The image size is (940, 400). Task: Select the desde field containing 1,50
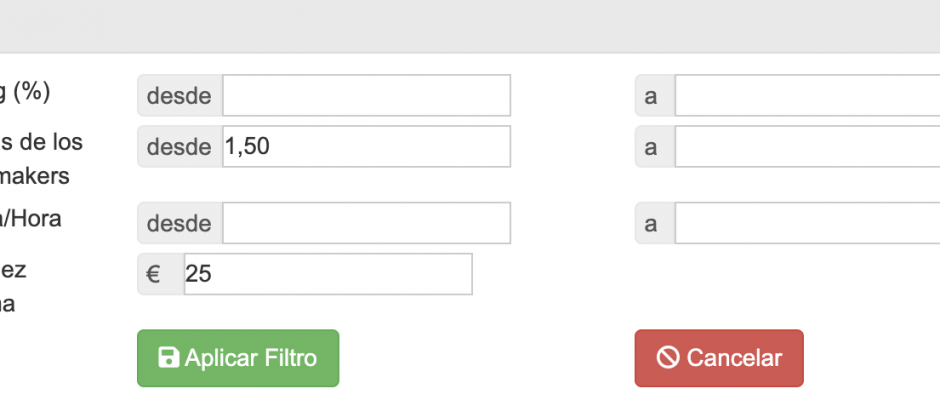pyautogui.click(x=366, y=146)
